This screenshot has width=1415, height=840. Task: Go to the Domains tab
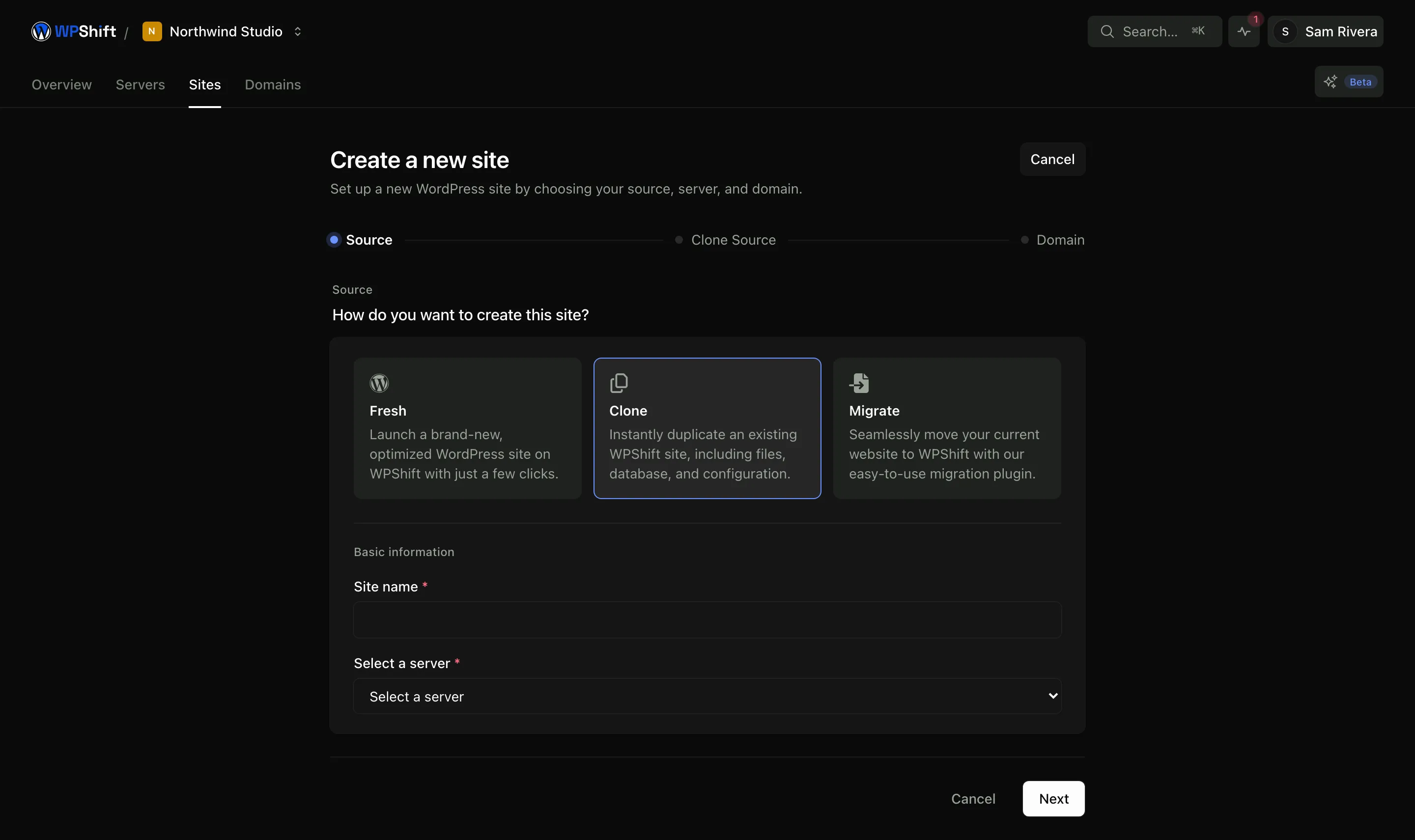(273, 84)
